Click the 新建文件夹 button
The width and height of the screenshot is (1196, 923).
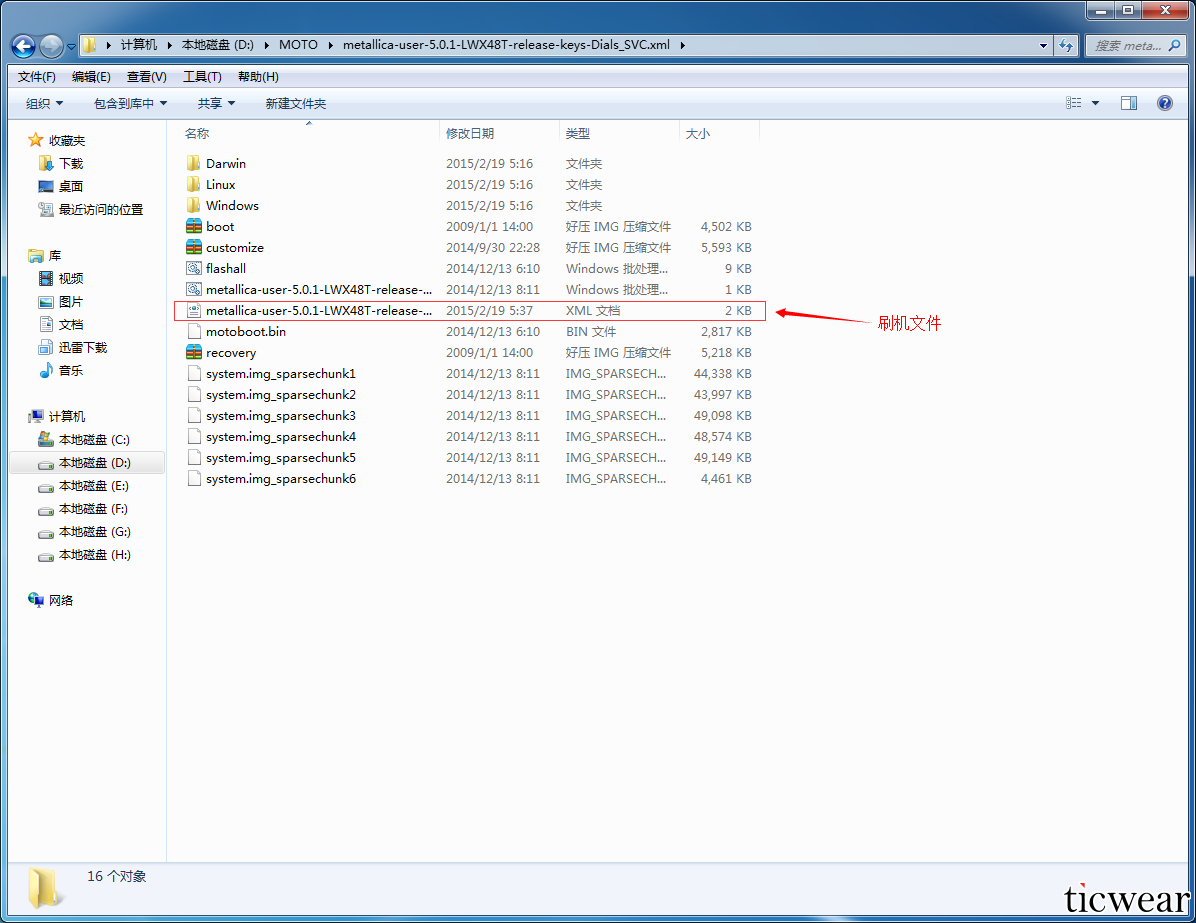tap(295, 104)
